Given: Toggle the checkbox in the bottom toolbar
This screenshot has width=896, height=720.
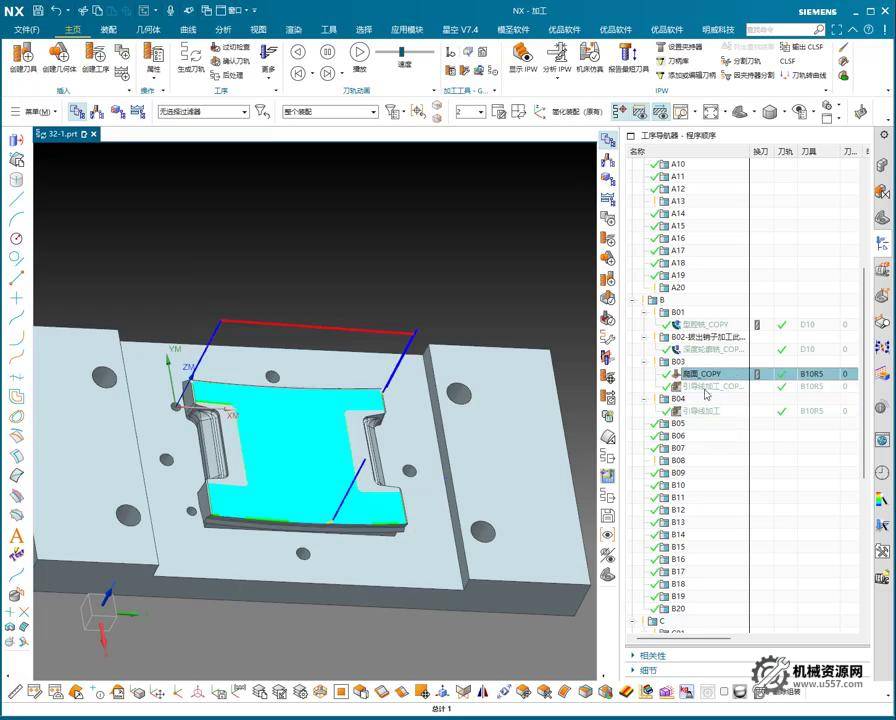Looking at the screenshot, I should 723,691.
